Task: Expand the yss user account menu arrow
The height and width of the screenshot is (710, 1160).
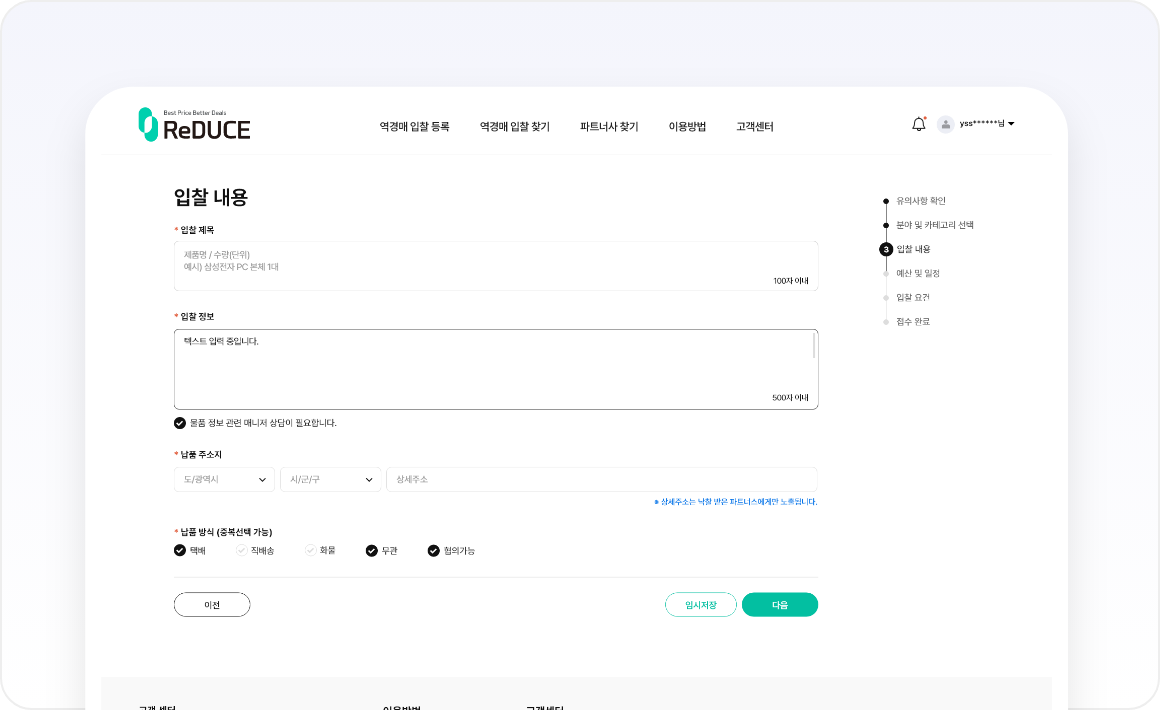Action: point(1011,124)
